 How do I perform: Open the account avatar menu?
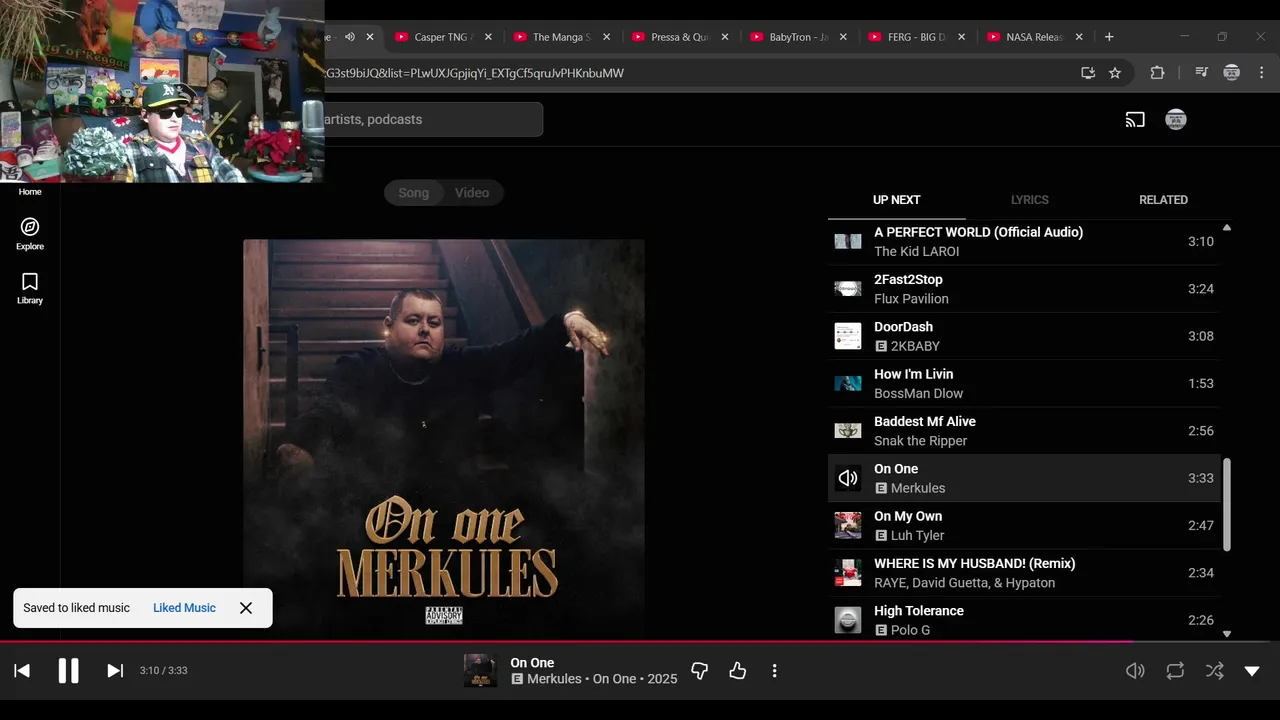click(1176, 120)
